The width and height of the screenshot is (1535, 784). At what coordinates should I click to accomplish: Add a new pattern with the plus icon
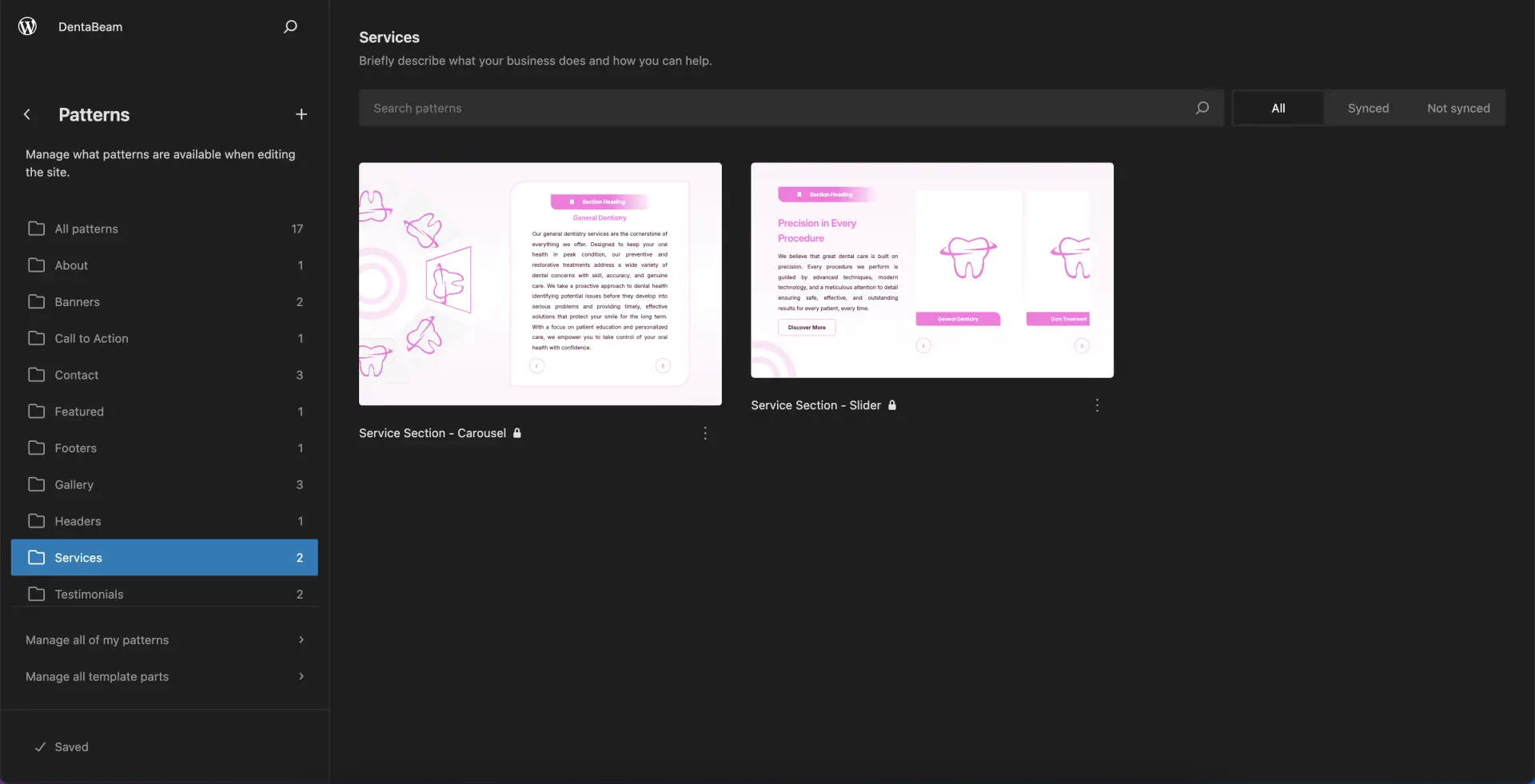tap(301, 114)
